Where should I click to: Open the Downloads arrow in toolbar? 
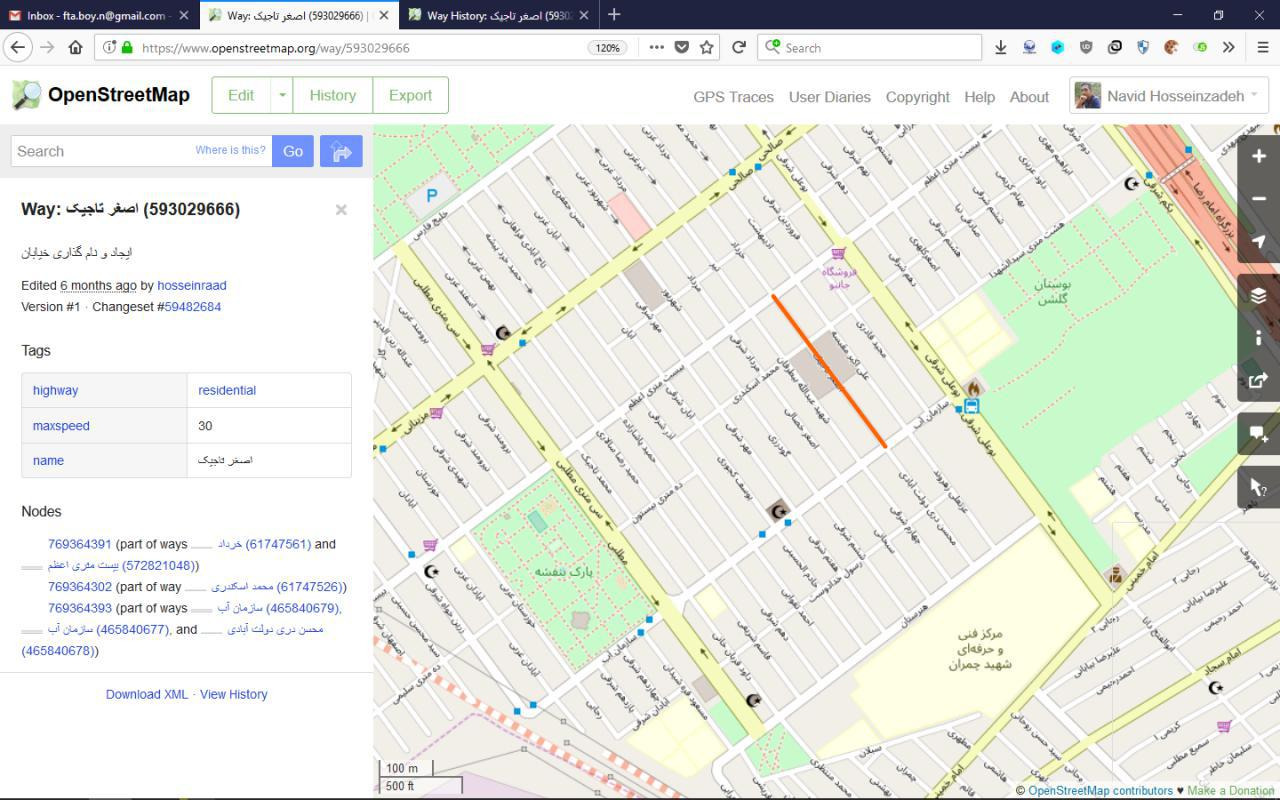coord(1001,47)
